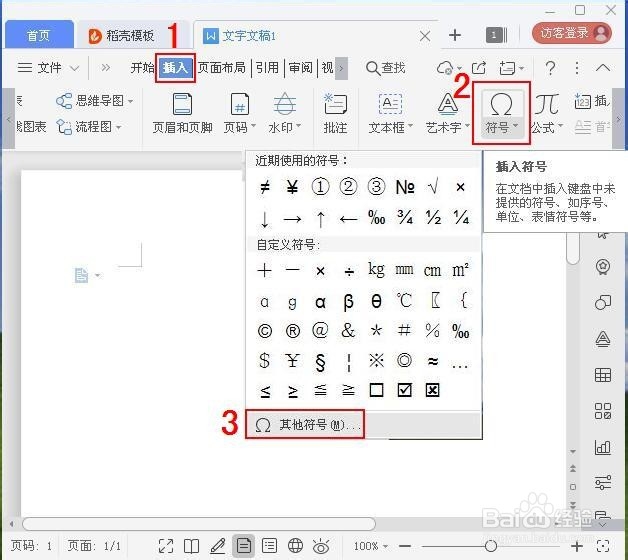Insert the ½ fraction symbol
This screenshot has width=628, height=560.
(x=433, y=218)
